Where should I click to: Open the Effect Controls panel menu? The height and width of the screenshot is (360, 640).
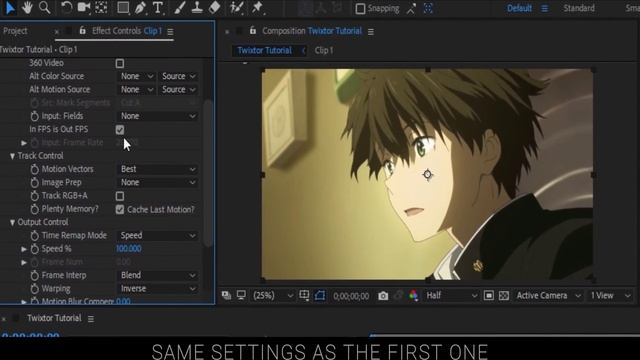click(170, 31)
